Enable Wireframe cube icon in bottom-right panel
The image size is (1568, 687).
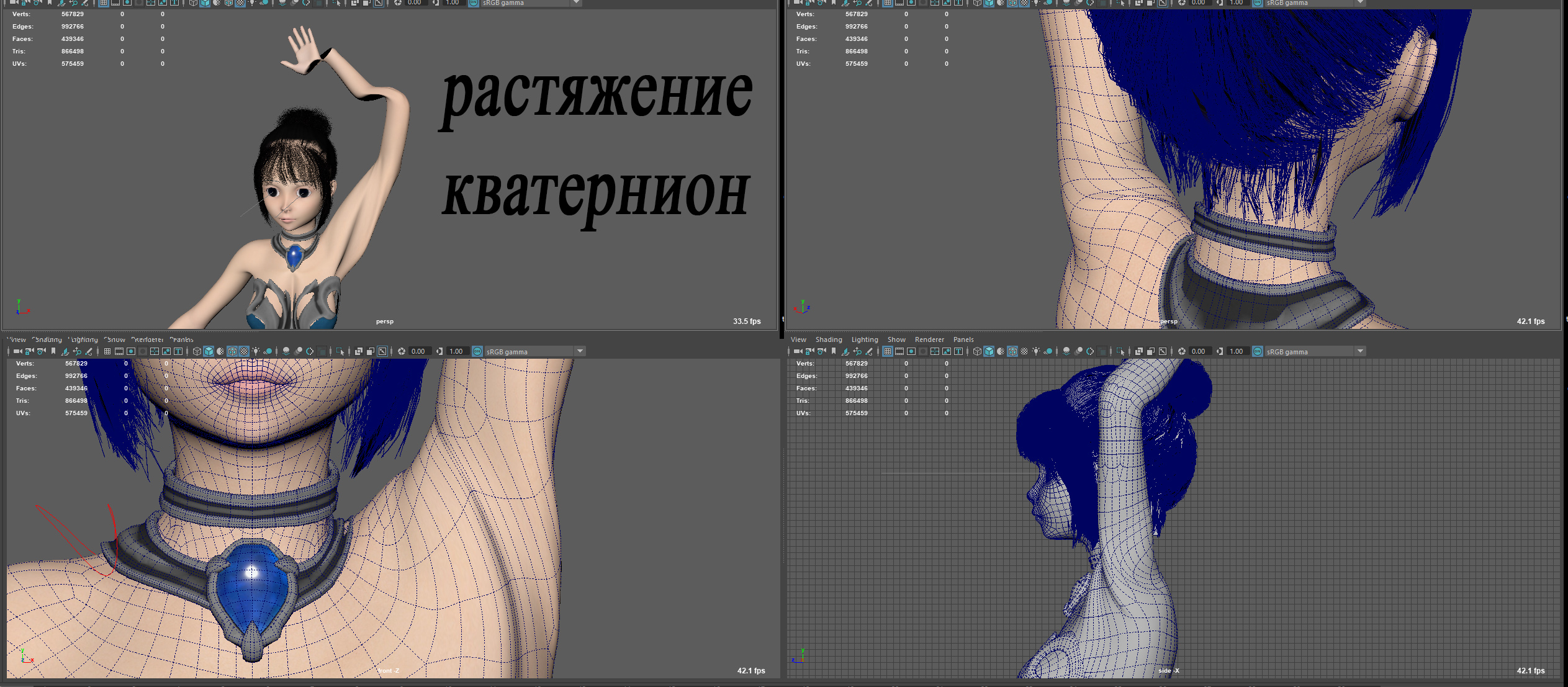[977, 351]
